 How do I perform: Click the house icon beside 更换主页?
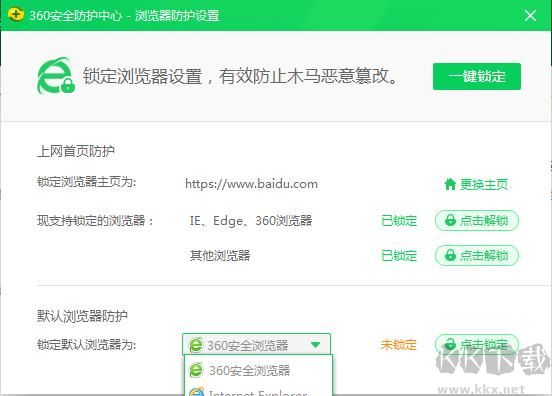point(450,184)
